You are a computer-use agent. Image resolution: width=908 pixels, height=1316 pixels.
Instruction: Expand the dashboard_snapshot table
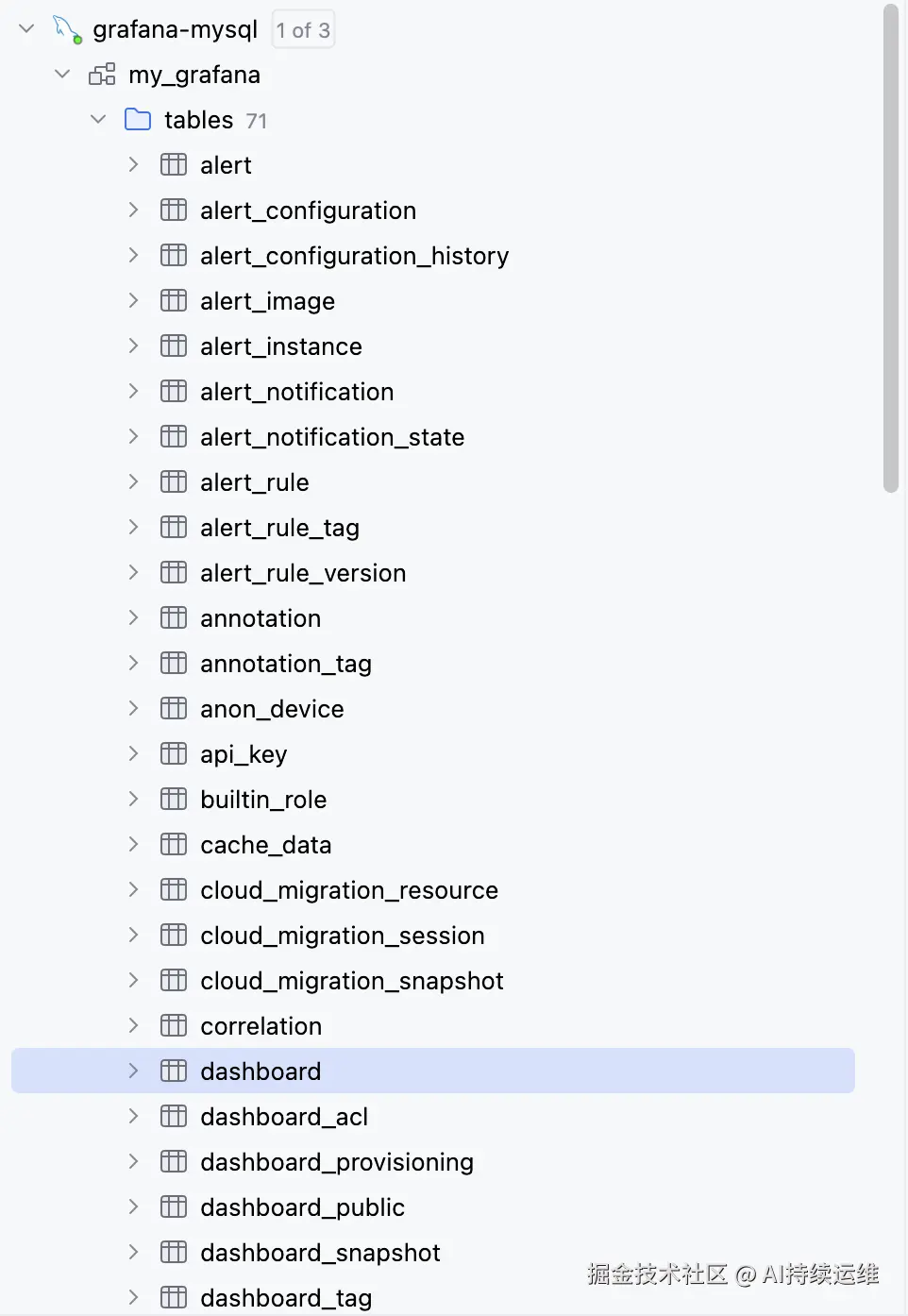tap(133, 1252)
